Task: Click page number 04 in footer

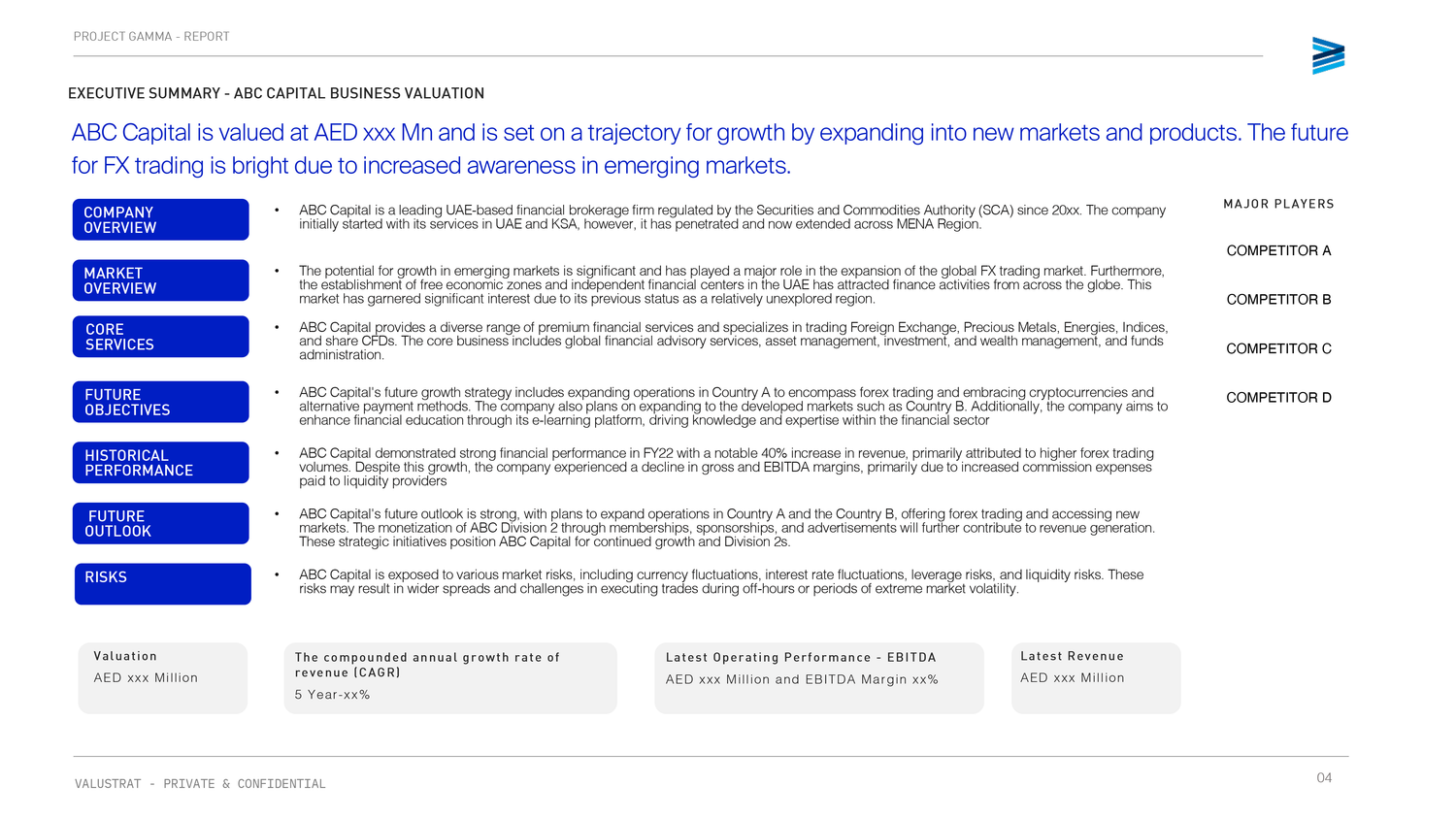Action: coord(1324,778)
